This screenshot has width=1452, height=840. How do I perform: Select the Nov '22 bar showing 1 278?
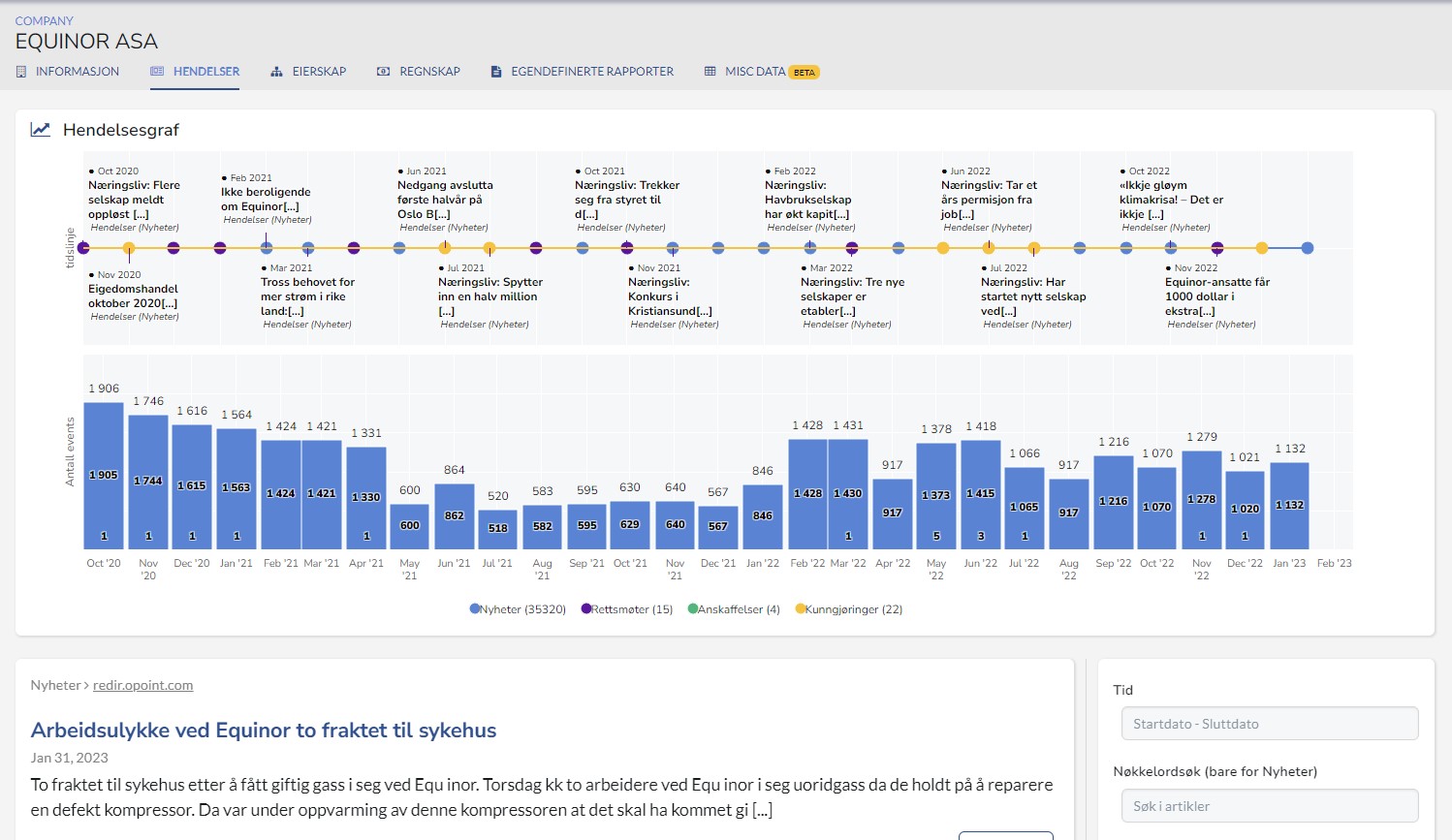1201,500
